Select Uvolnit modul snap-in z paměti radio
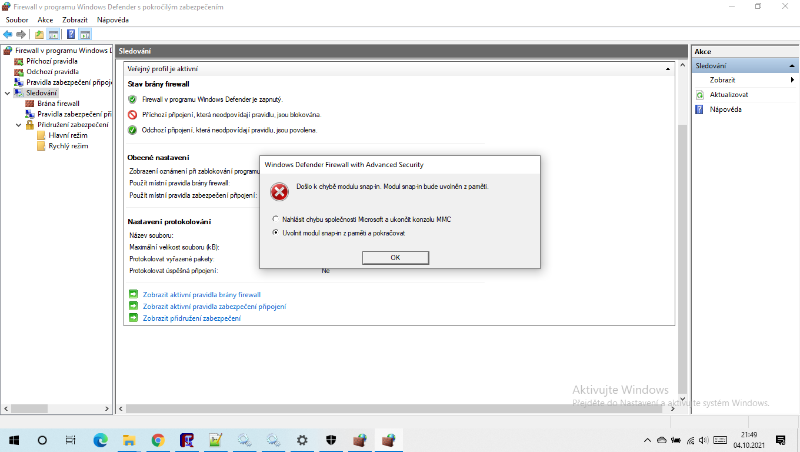The image size is (800, 452). pyautogui.click(x=276, y=233)
